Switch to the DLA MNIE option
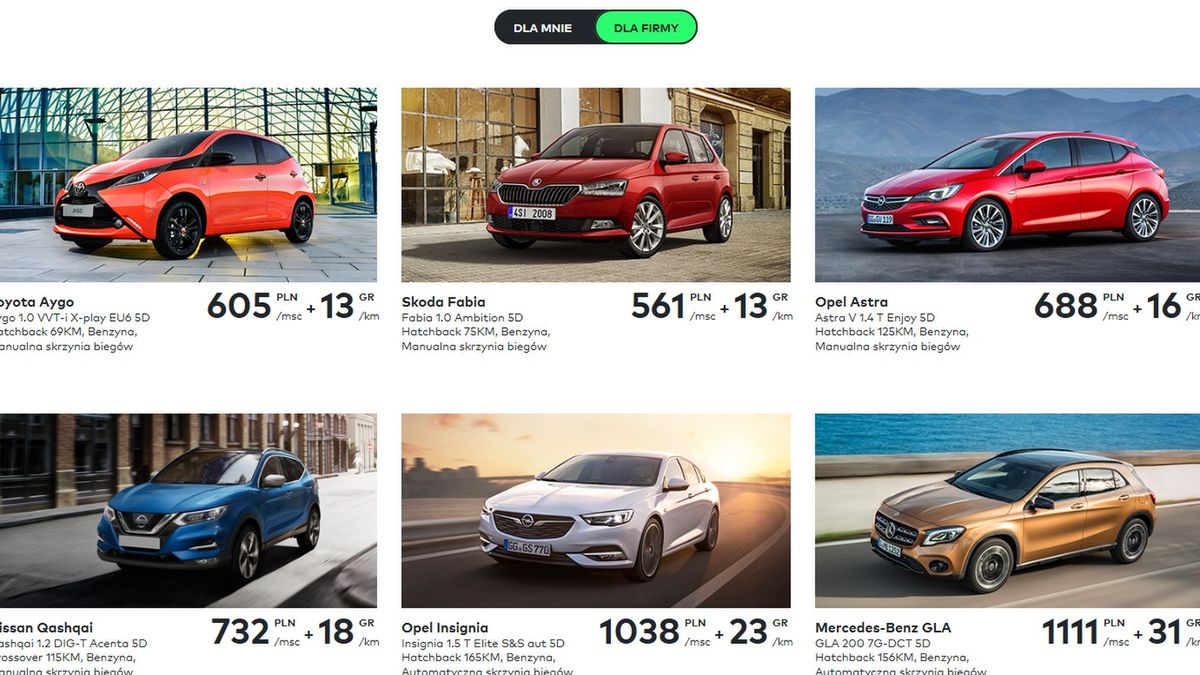Screen dimensions: 1200x675 click(543, 28)
